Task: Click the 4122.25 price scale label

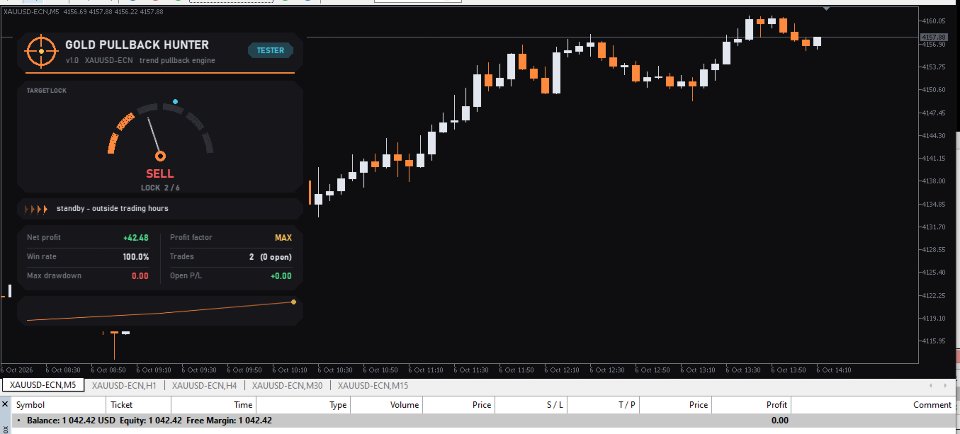Action: [x=933, y=296]
